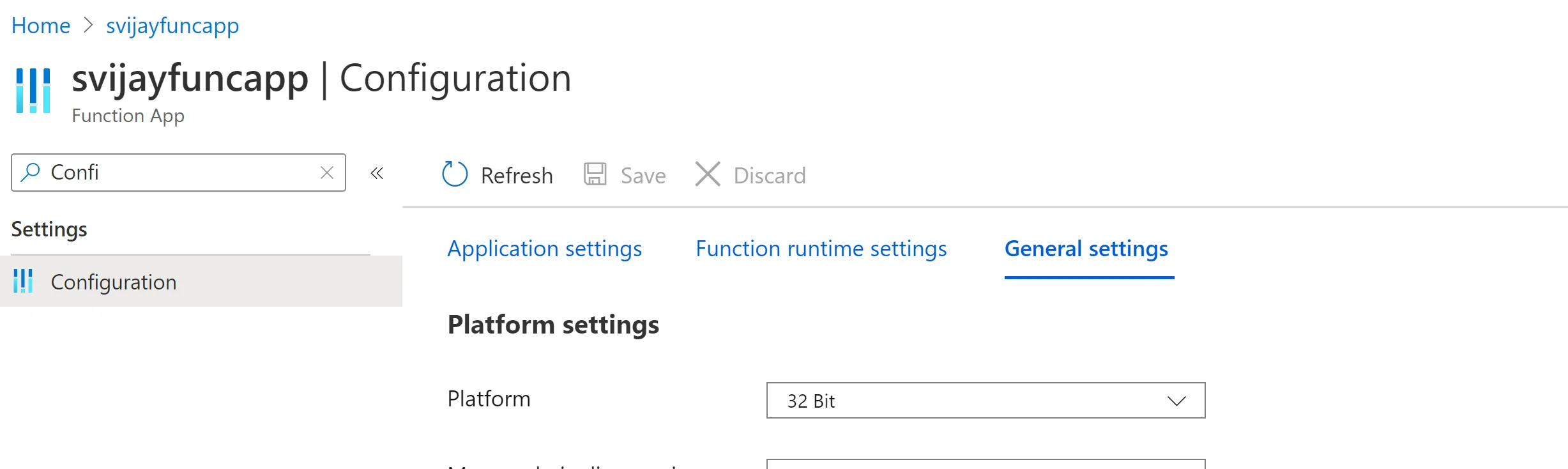Click the Refresh circular arrow icon
The width and height of the screenshot is (1568, 469).
coord(455,174)
